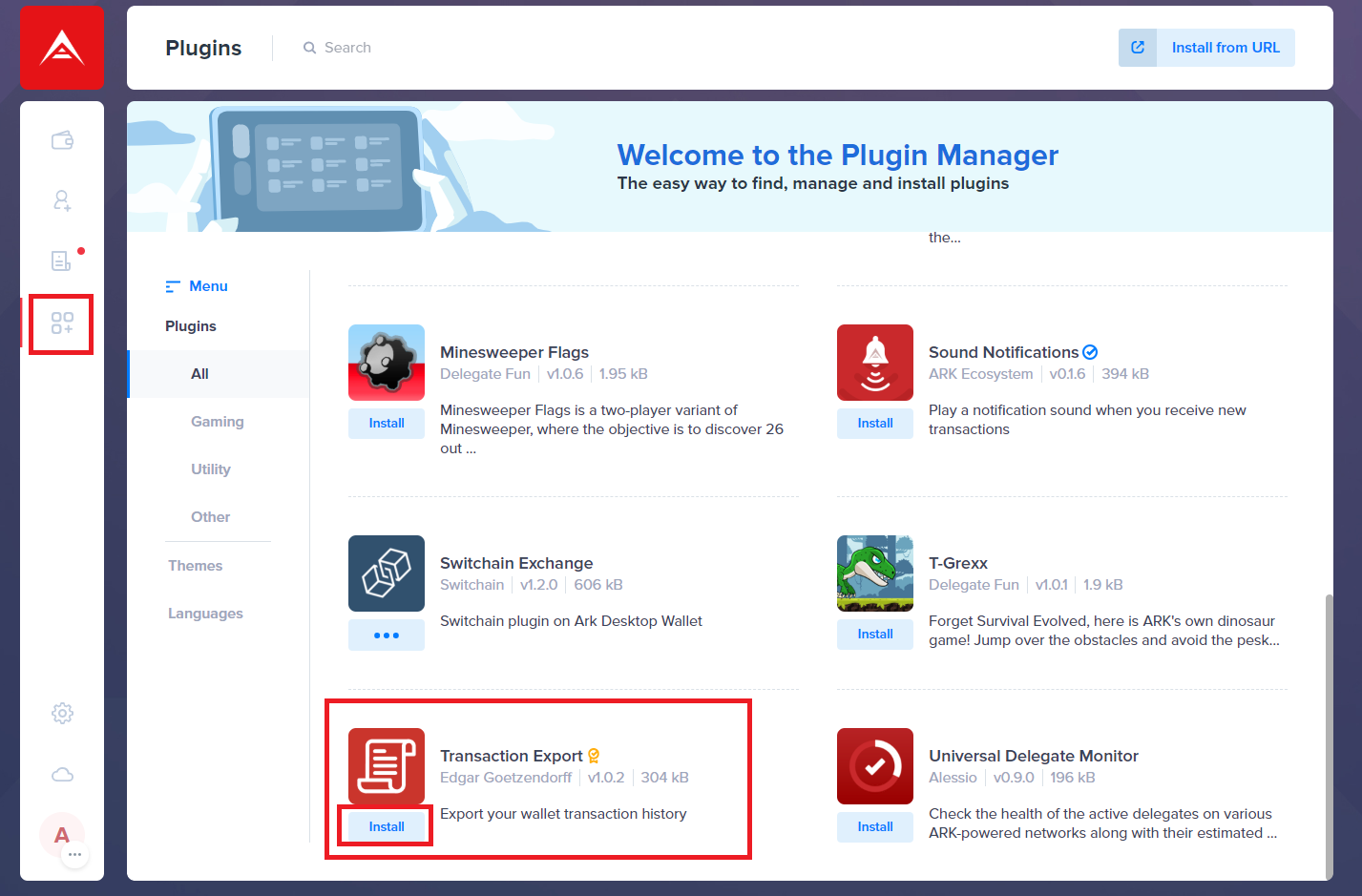Install the Universal Delegate Monitor plugin

(x=875, y=827)
